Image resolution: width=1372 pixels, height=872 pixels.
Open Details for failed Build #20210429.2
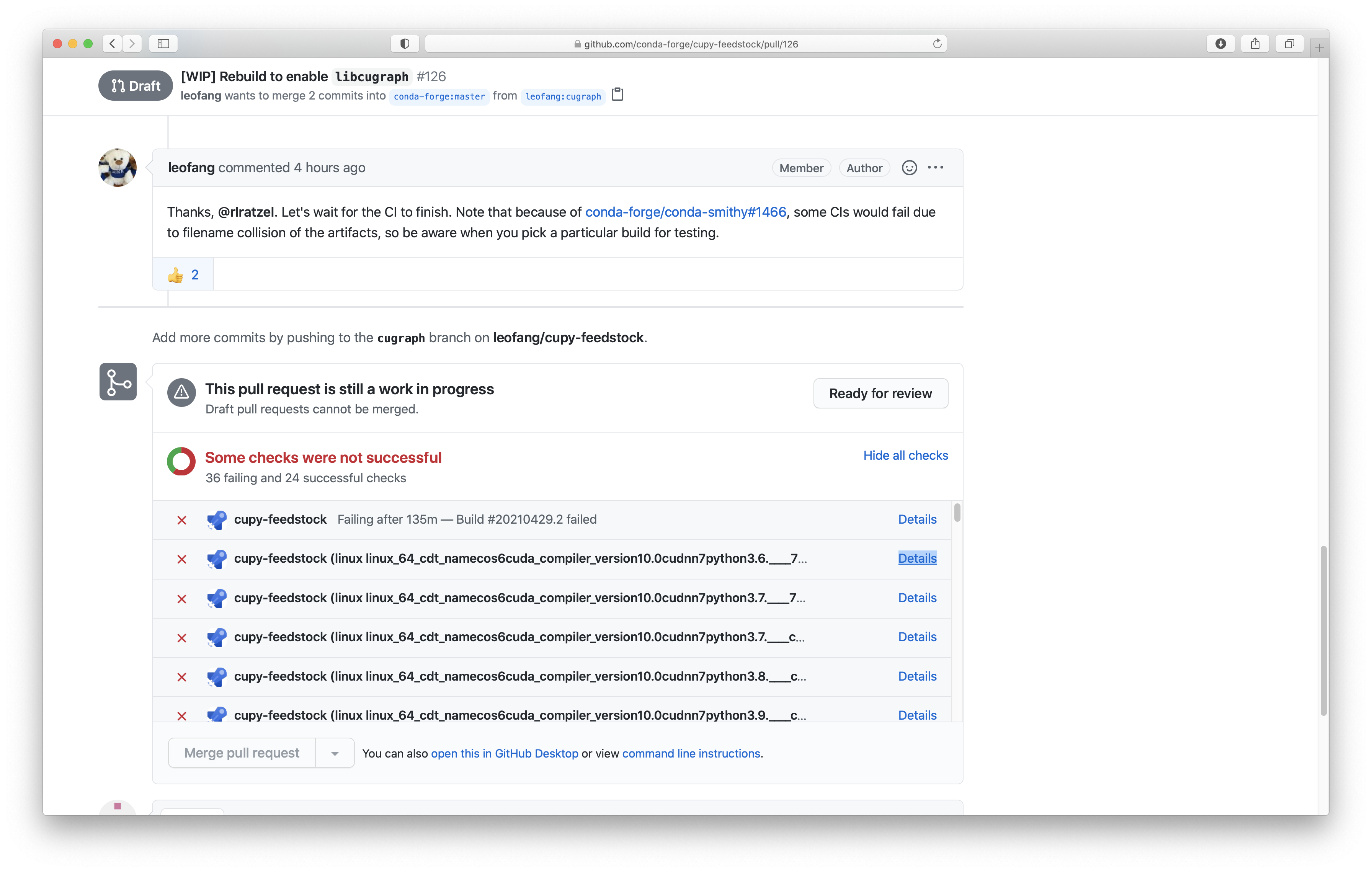click(917, 519)
